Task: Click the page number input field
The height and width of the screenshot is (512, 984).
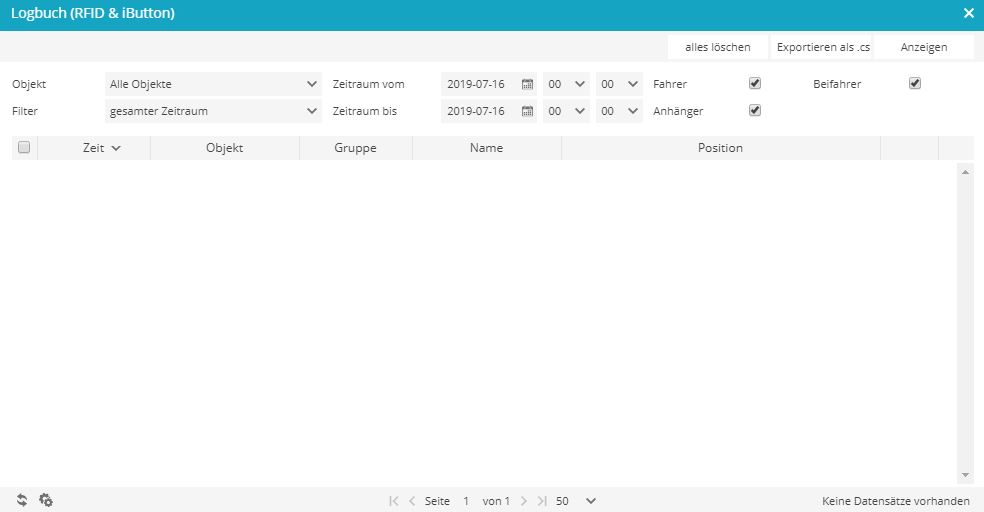Action: coord(466,501)
